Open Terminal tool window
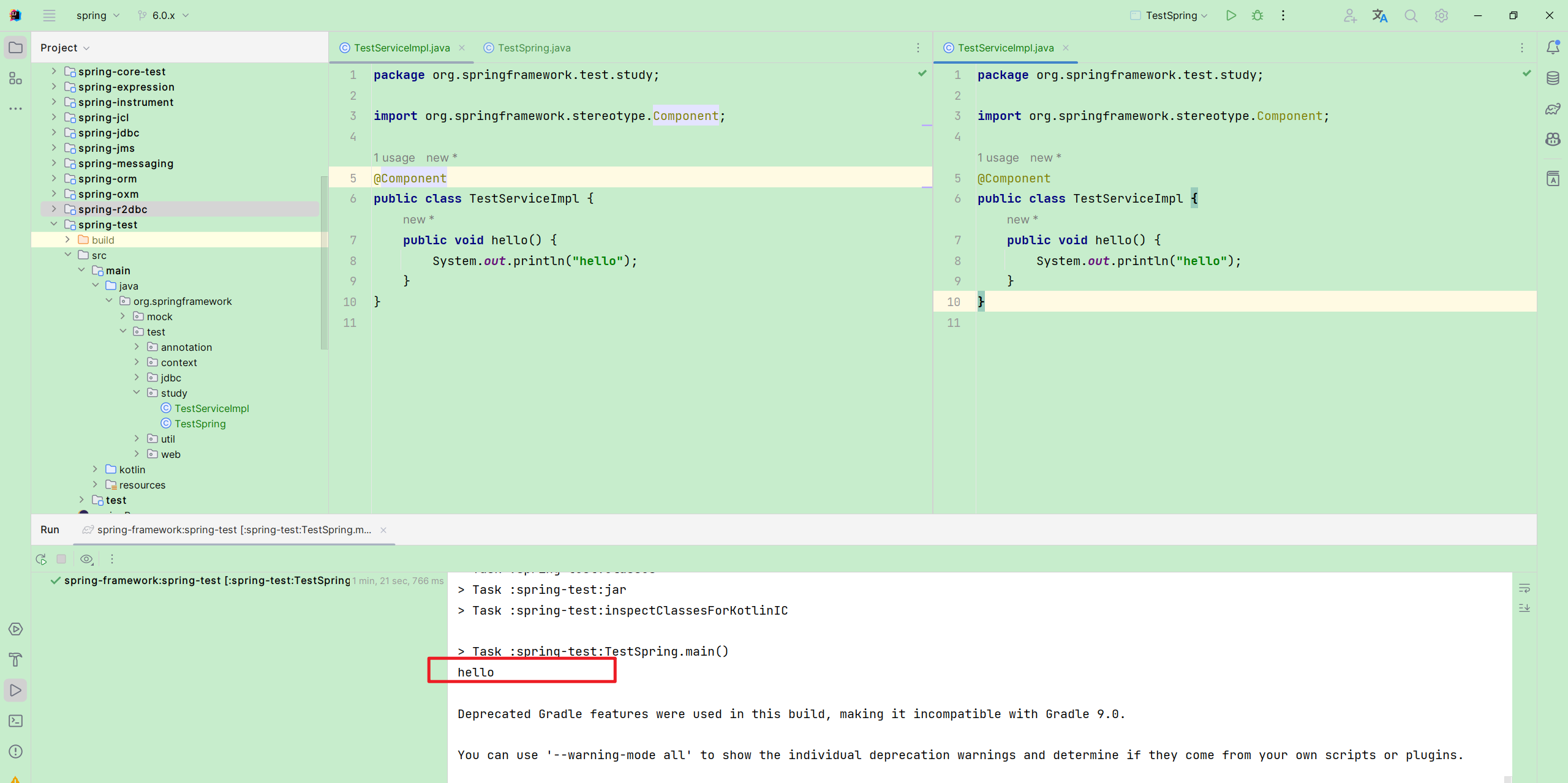Viewport: 1568px width, 783px height. (x=16, y=721)
